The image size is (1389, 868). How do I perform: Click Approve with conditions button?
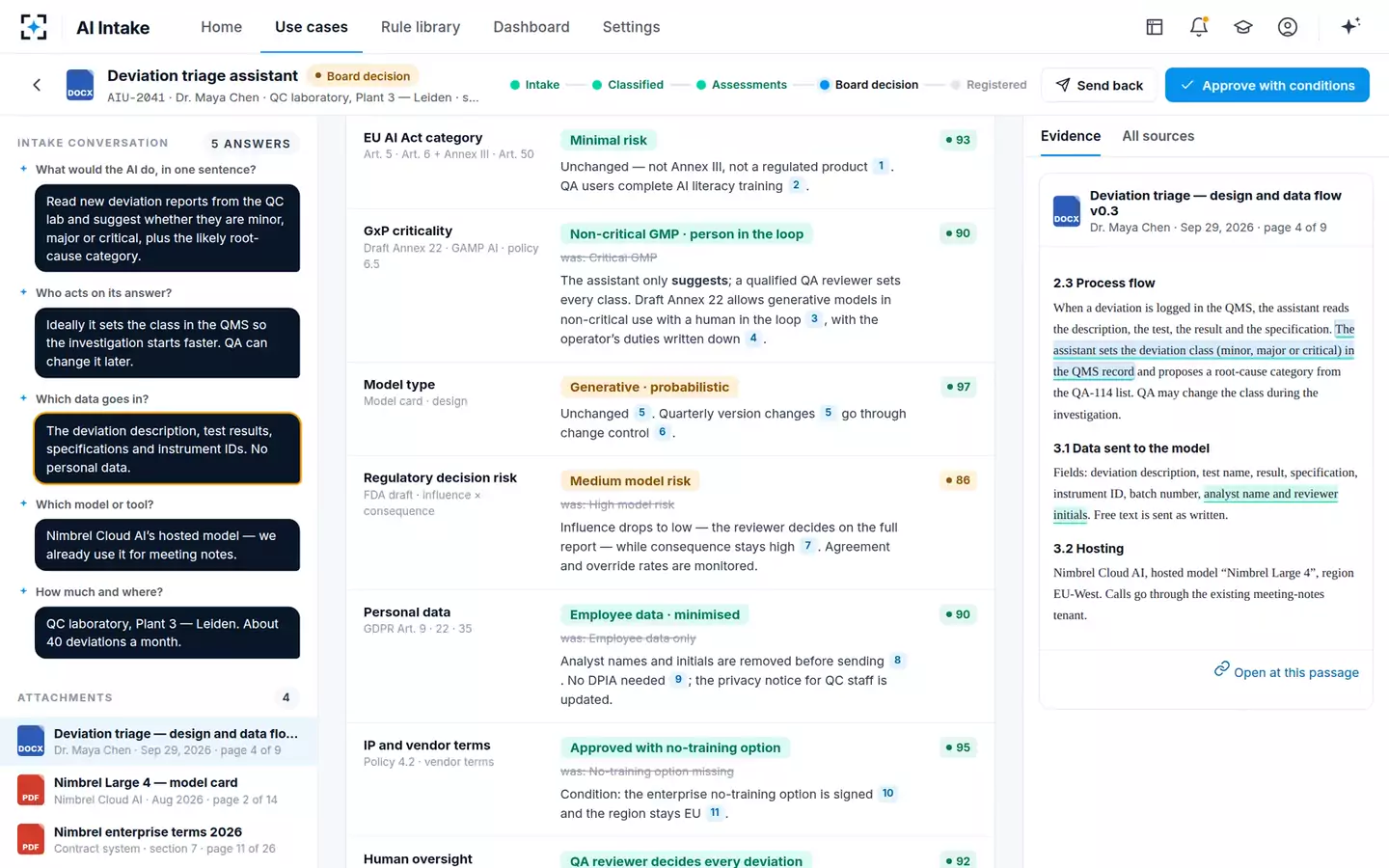click(1267, 85)
